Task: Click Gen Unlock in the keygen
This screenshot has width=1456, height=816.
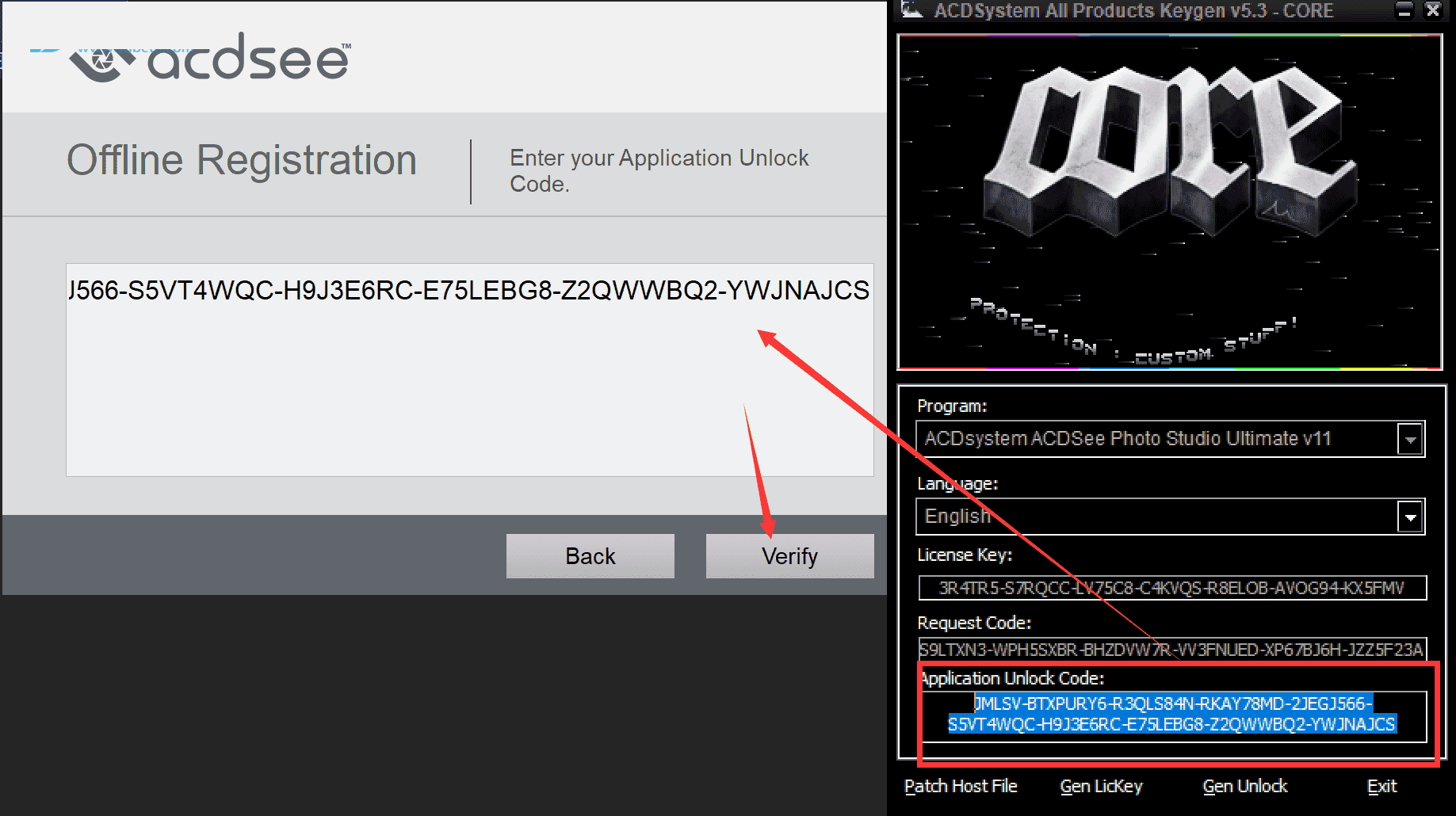Action: pos(1245,786)
